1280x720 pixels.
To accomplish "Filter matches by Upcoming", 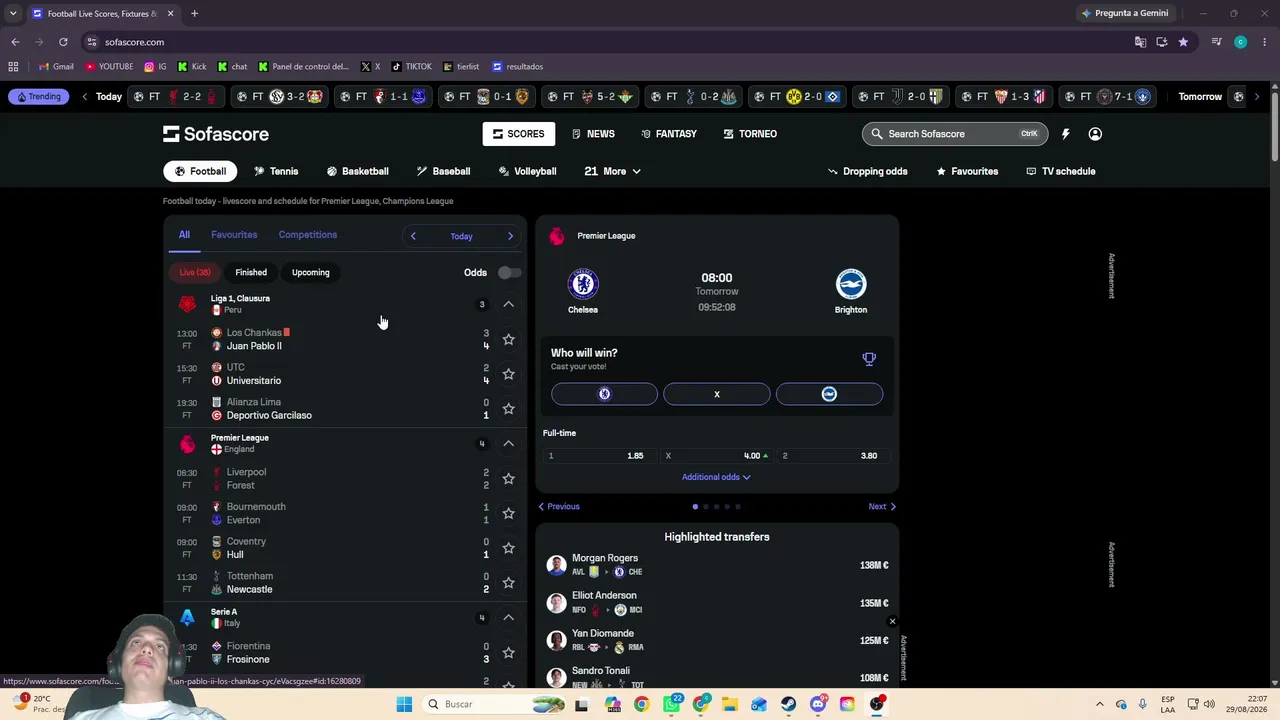I will click(310, 272).
